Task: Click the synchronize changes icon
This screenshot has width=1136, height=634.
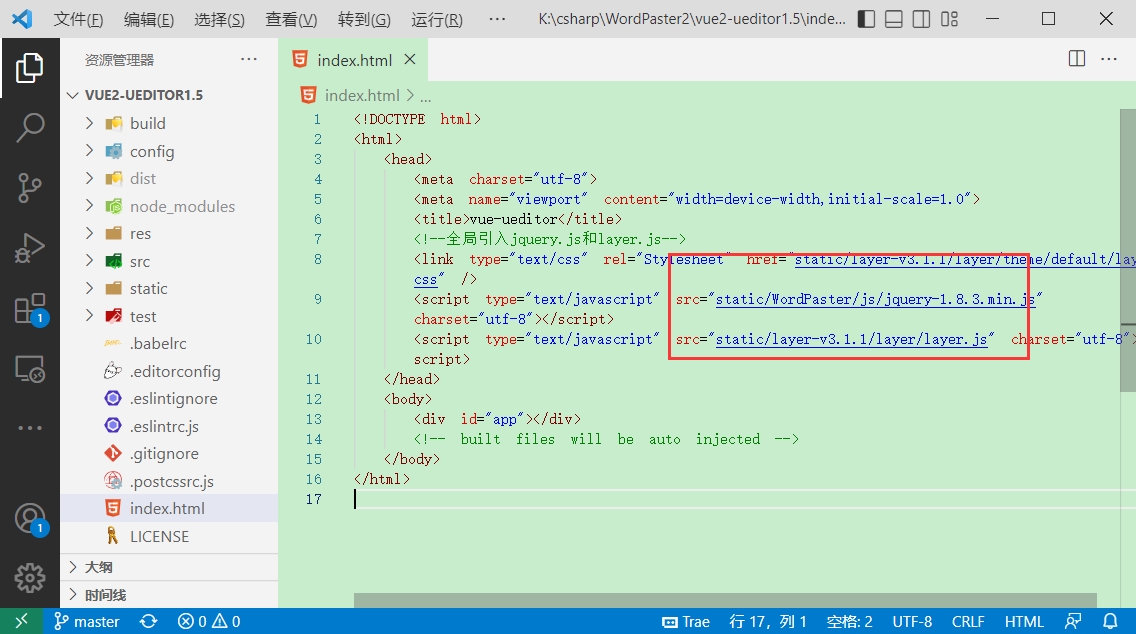Action: pyautogui.click(x=149, y=622)
